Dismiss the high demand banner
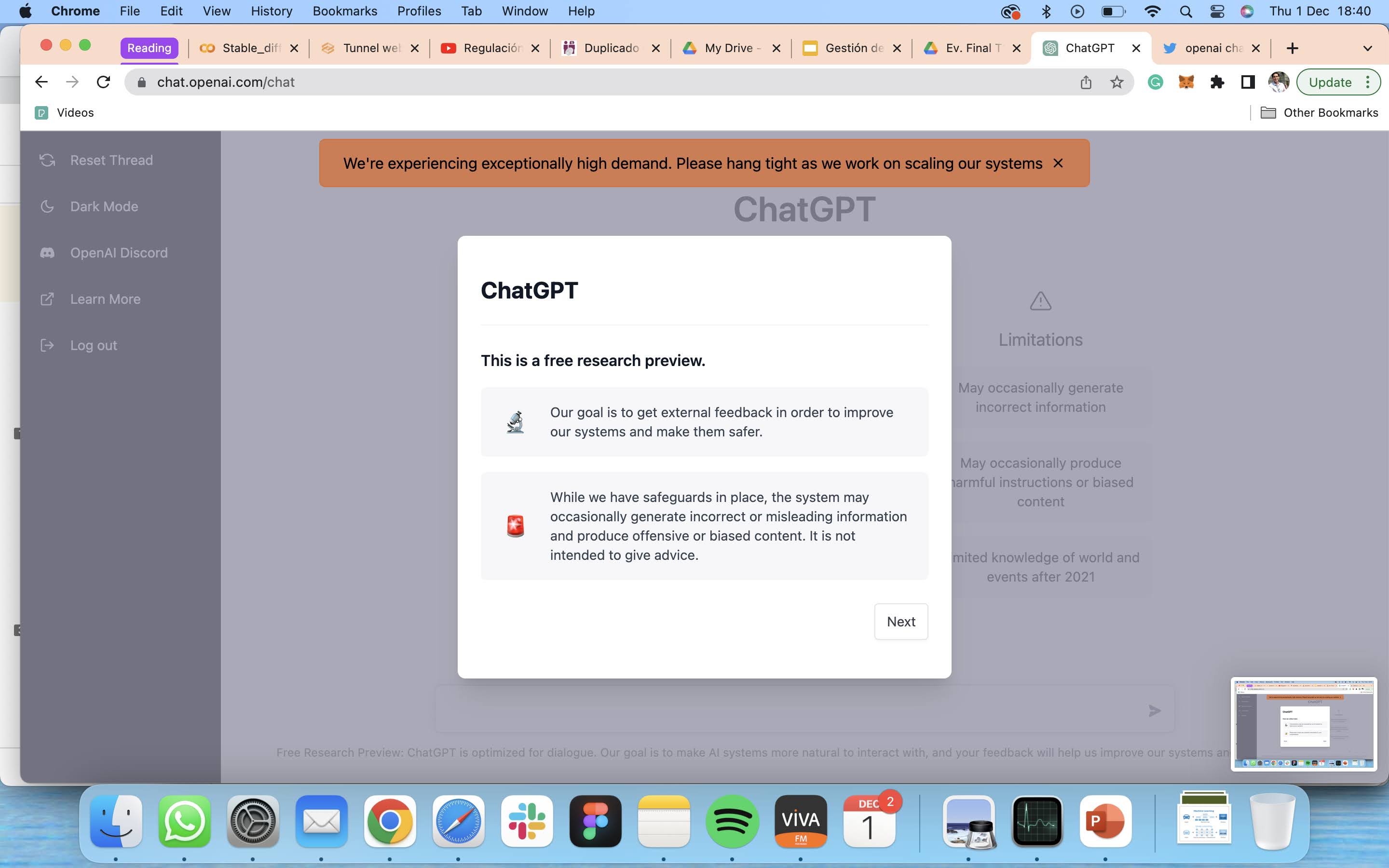 pos(1058,163)
